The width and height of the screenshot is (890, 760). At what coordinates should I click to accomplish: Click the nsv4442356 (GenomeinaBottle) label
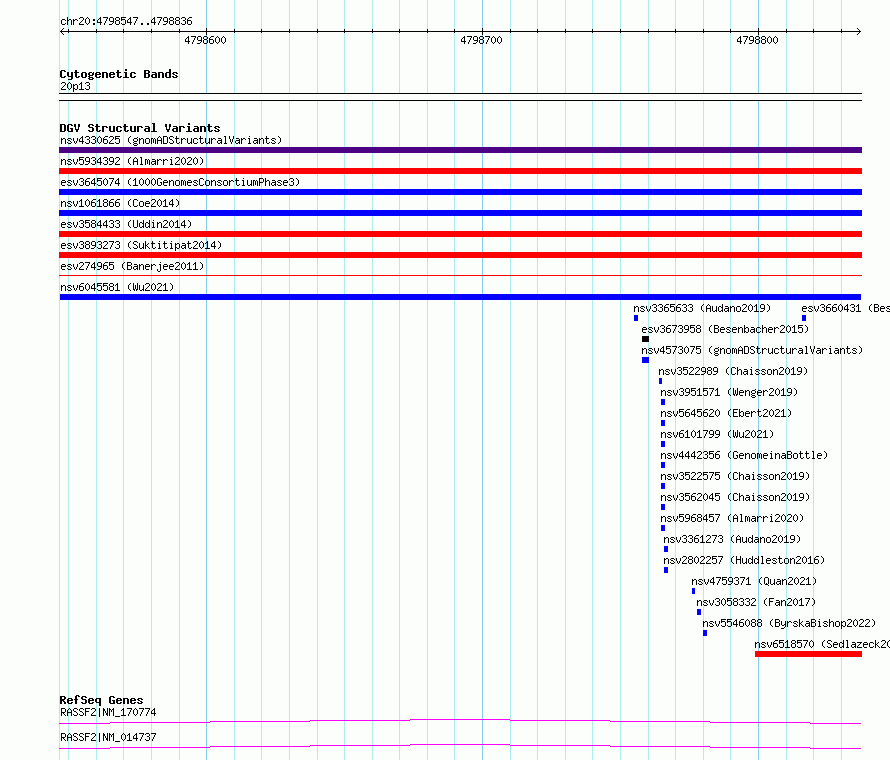[744, 455]
